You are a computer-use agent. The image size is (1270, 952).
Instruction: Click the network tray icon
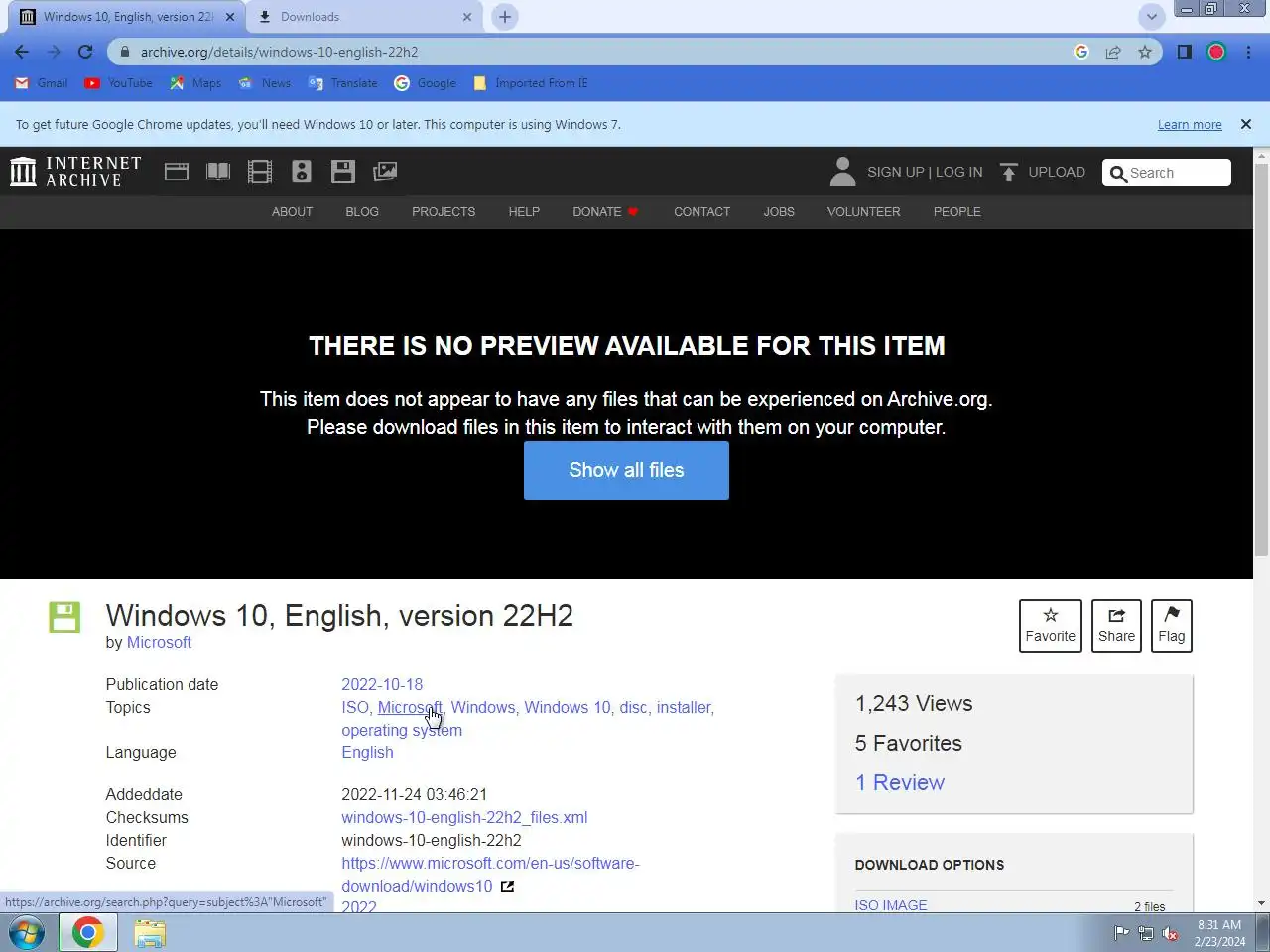pyautogui.click(x=1146, y=933)
